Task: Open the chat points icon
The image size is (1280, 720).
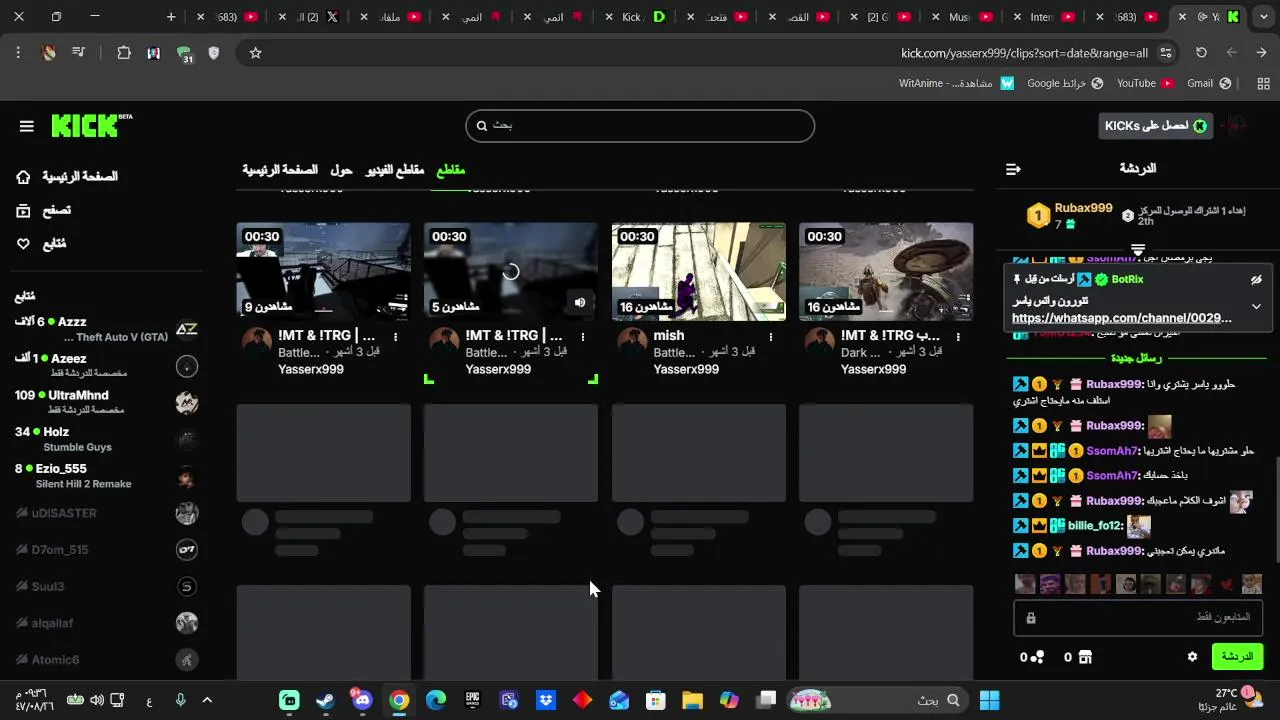Action: pos(1038,657)
